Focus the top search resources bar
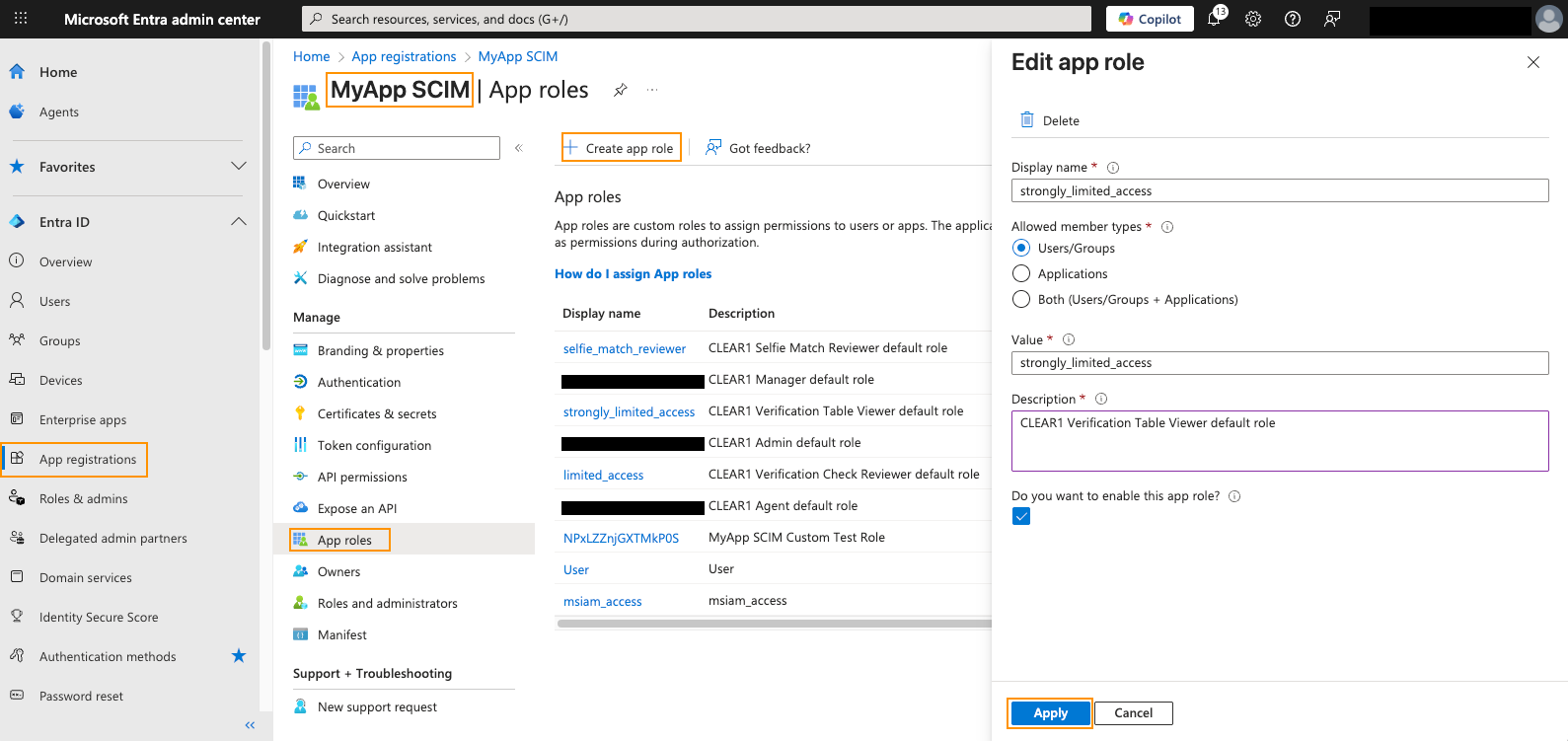Viewport: 1568px width, 741px height. coord(697,19)
